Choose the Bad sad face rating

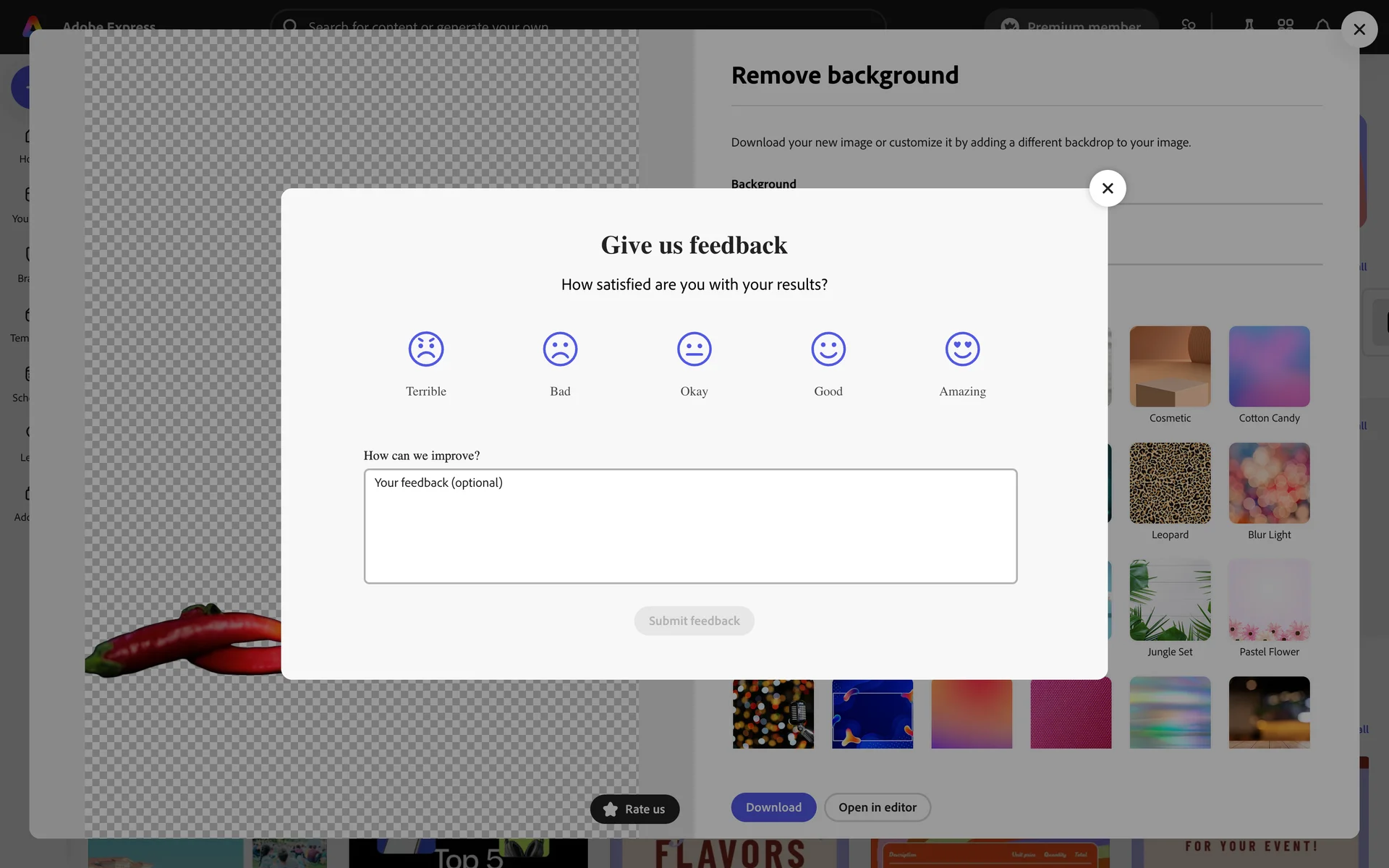[x=560, y=349]
